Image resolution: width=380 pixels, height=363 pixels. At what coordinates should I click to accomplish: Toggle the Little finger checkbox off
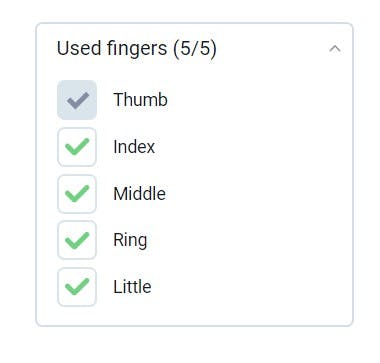click(77, 287)
